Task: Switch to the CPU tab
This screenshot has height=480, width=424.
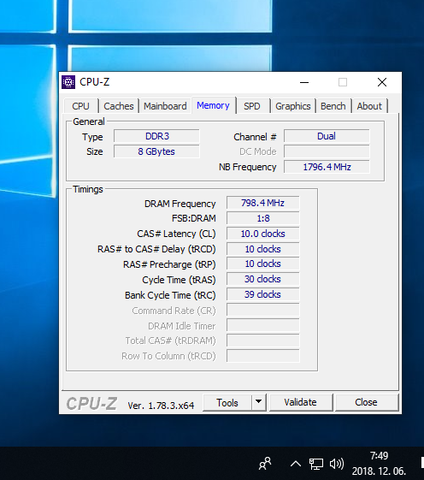Action: tap(81, 106)
